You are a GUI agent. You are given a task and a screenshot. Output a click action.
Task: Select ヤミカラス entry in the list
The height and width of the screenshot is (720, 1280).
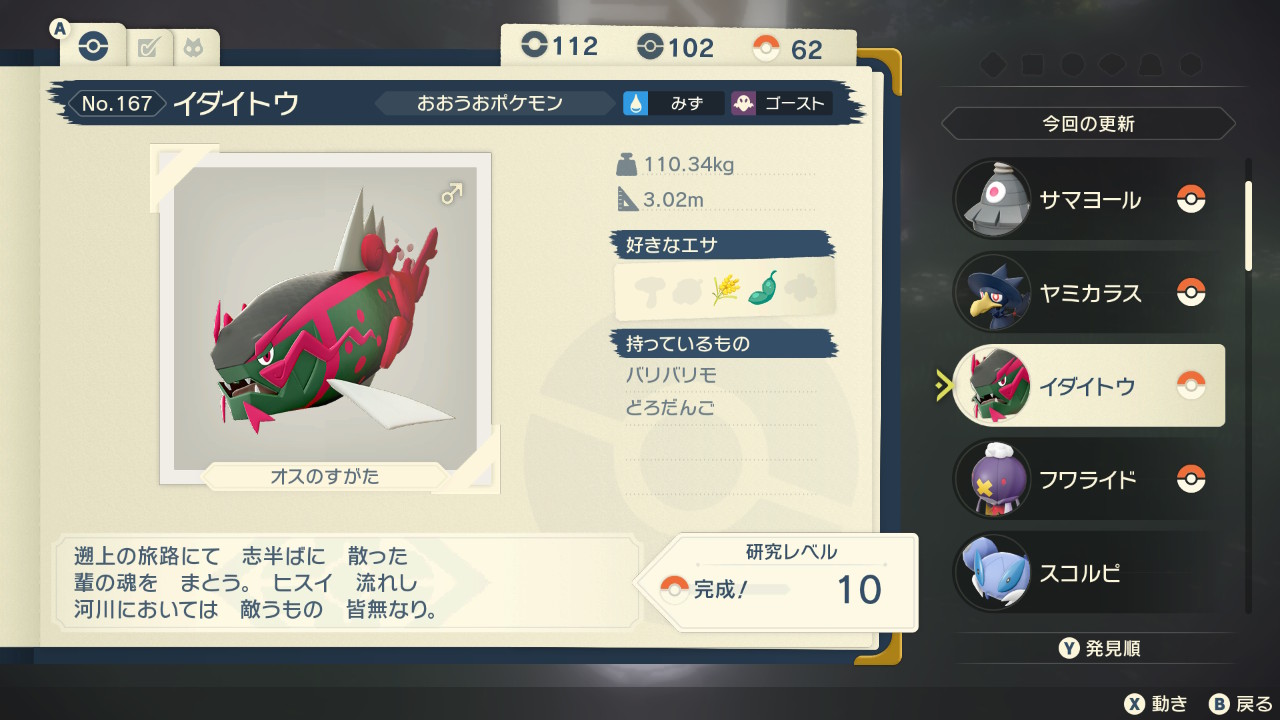coord(1089,293)
